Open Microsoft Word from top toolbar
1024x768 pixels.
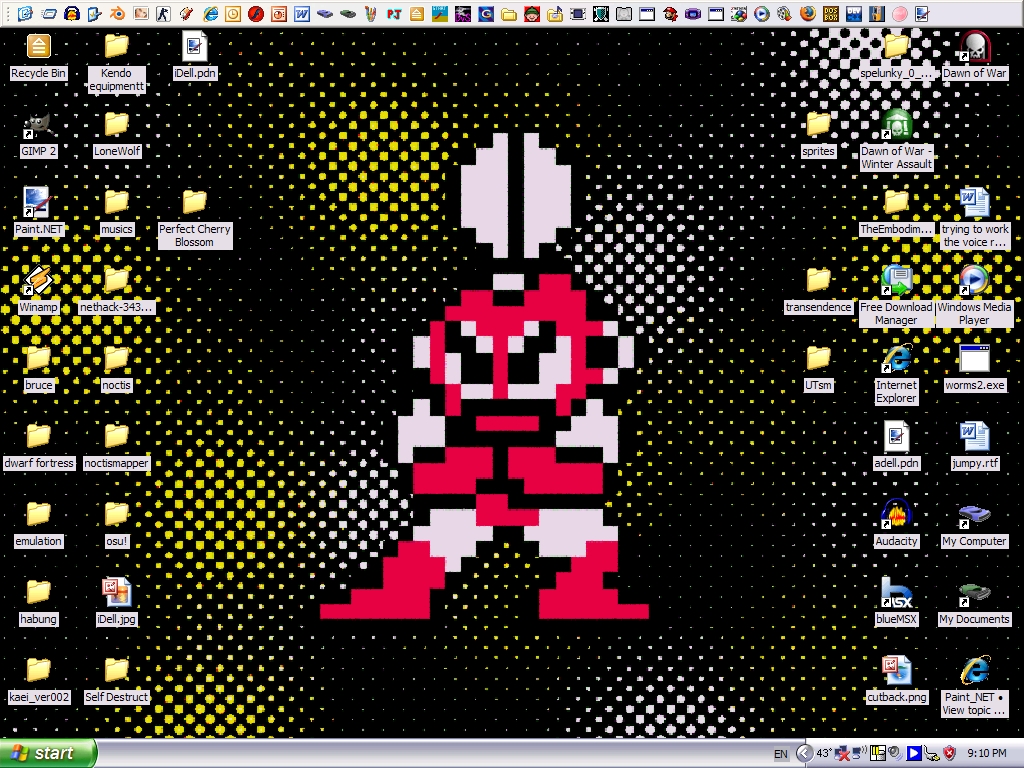(302, 13)
